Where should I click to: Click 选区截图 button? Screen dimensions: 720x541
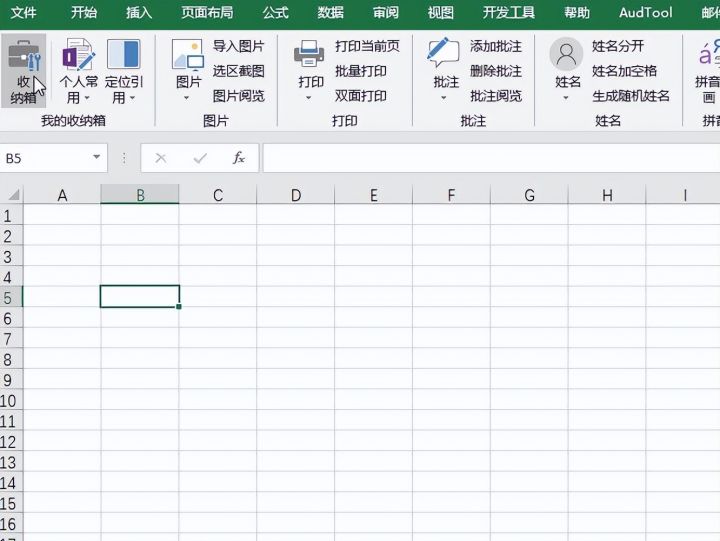pos(238,71)
